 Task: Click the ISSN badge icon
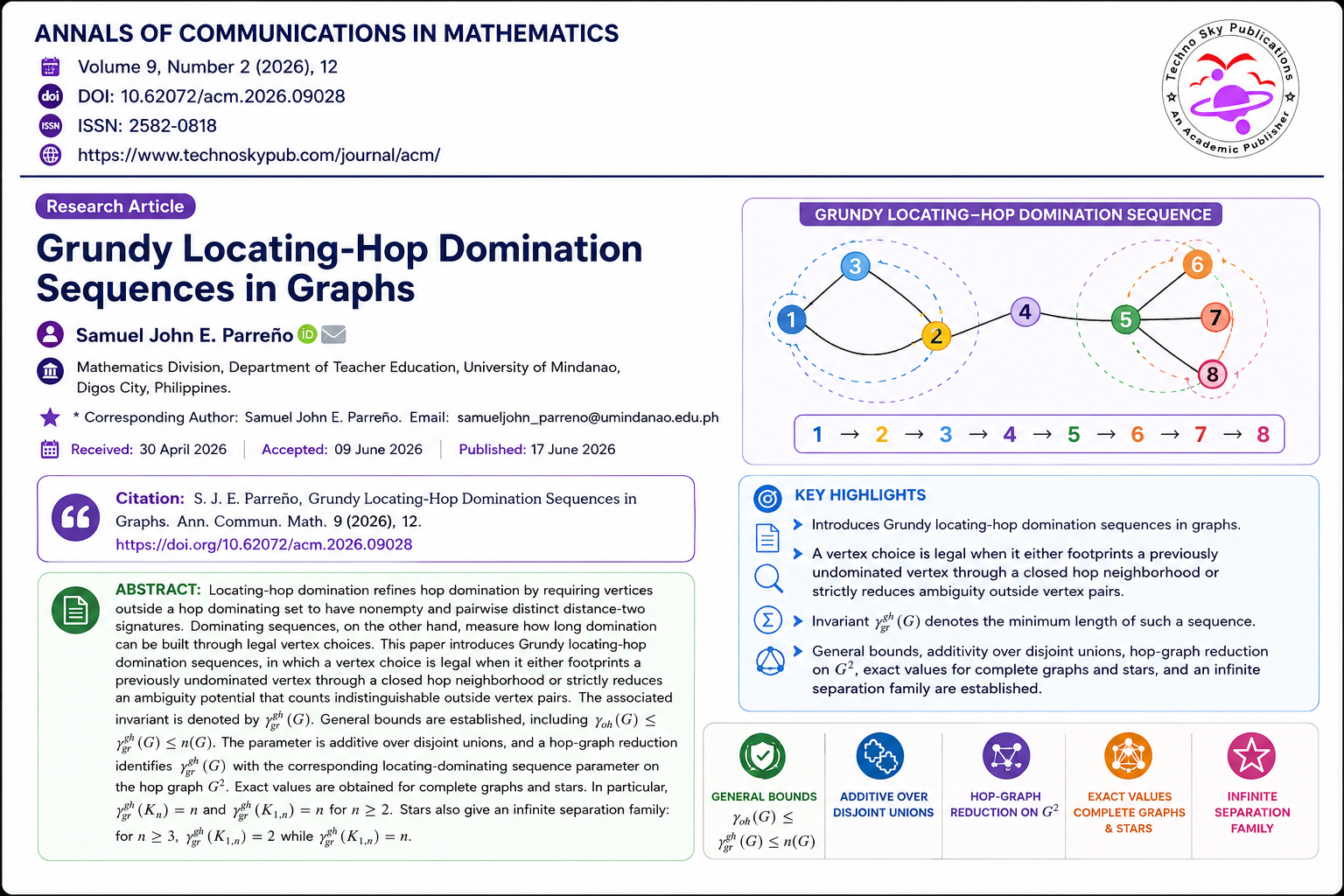pyautogui.click(x=51, y=125)
